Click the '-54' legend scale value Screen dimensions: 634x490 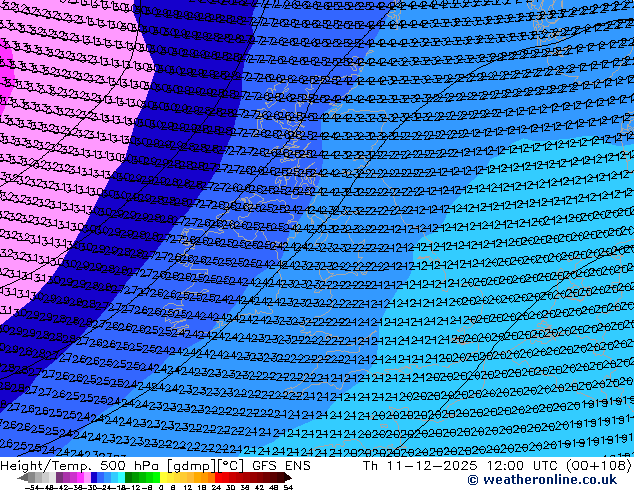(32, 488)
